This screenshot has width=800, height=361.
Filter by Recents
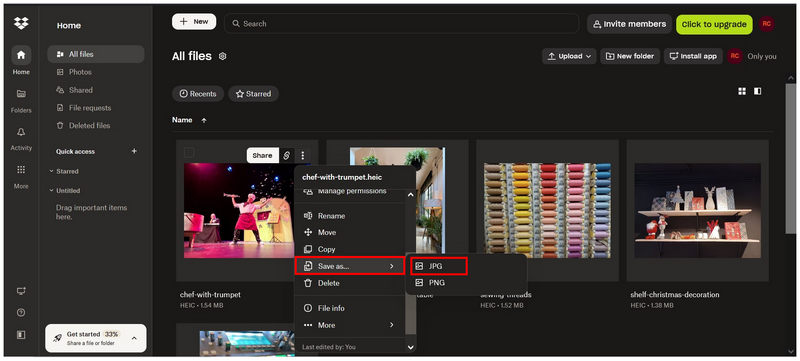click(x=198, y=94)
